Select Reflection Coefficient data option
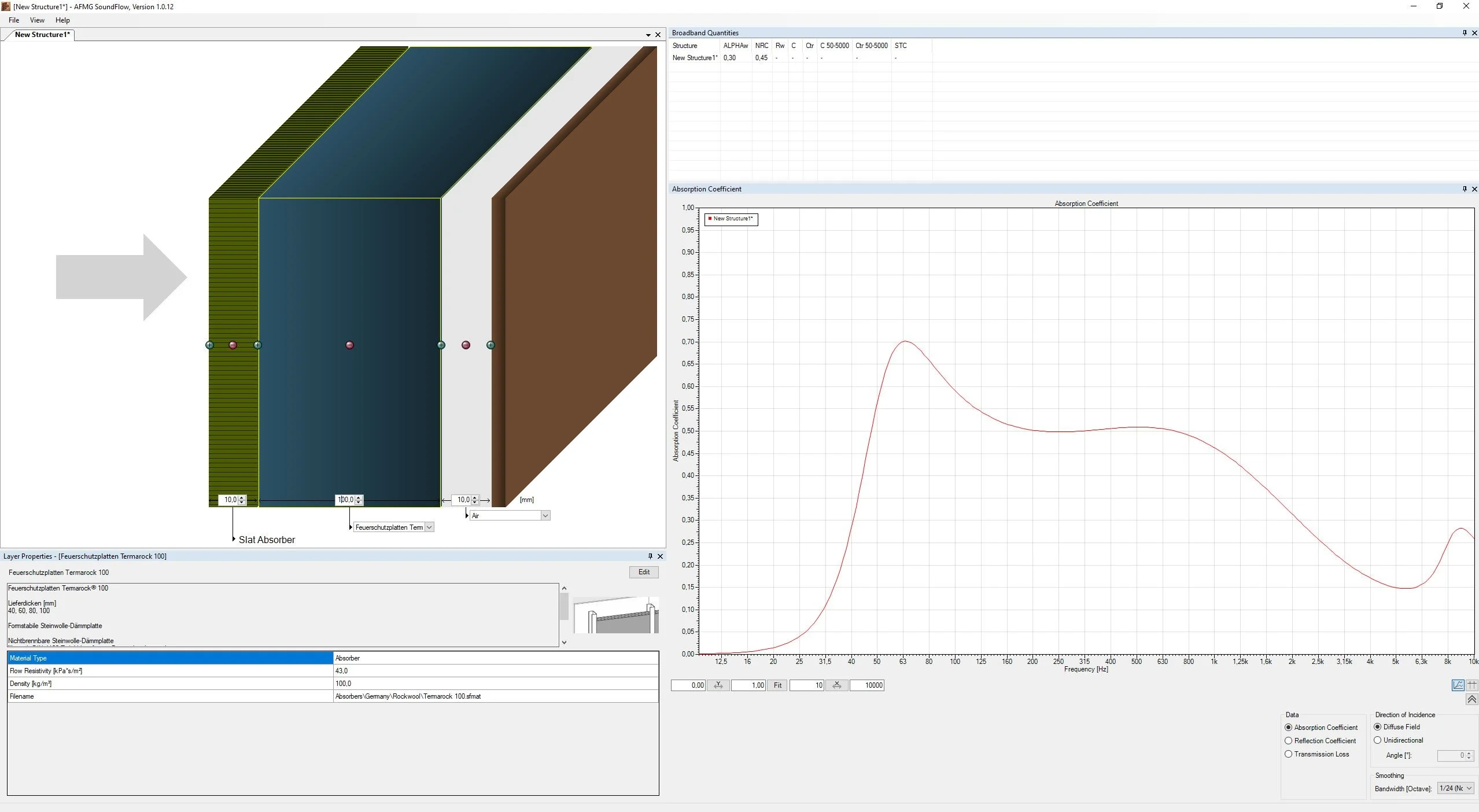This screenshot has width=1479, height=812. click(x=1320, y=741)
